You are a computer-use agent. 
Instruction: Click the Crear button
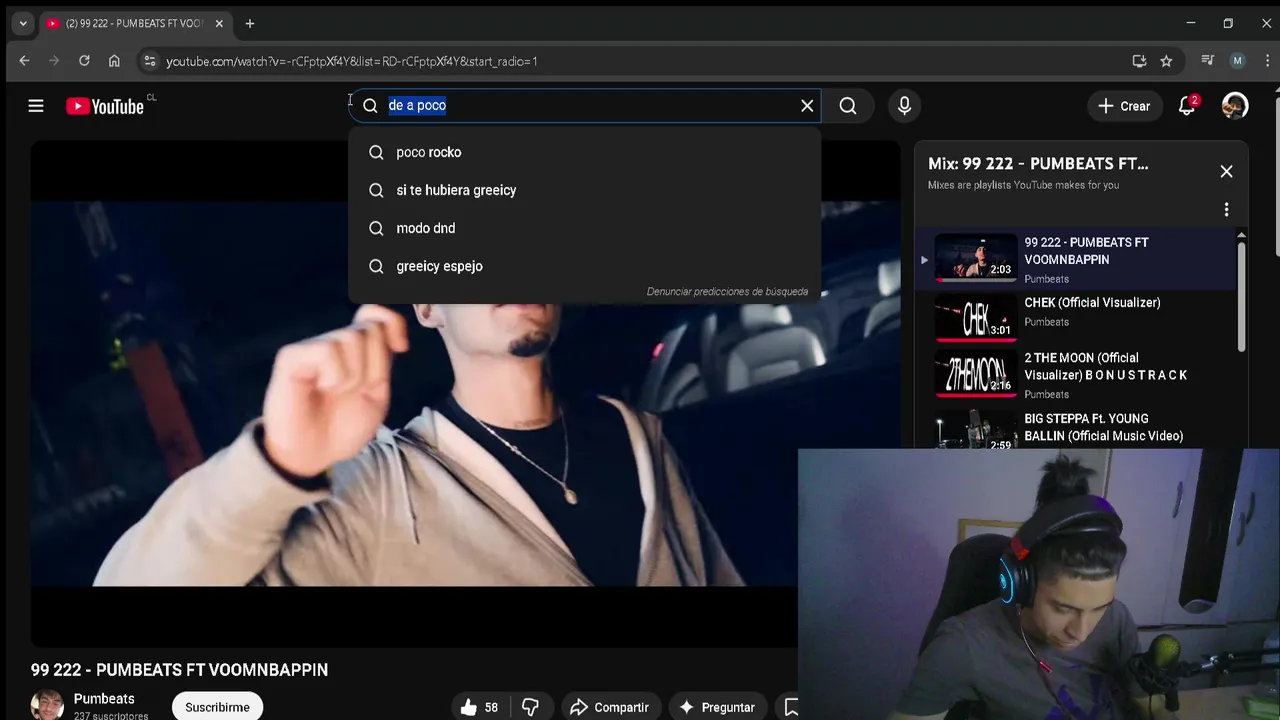1124,106
